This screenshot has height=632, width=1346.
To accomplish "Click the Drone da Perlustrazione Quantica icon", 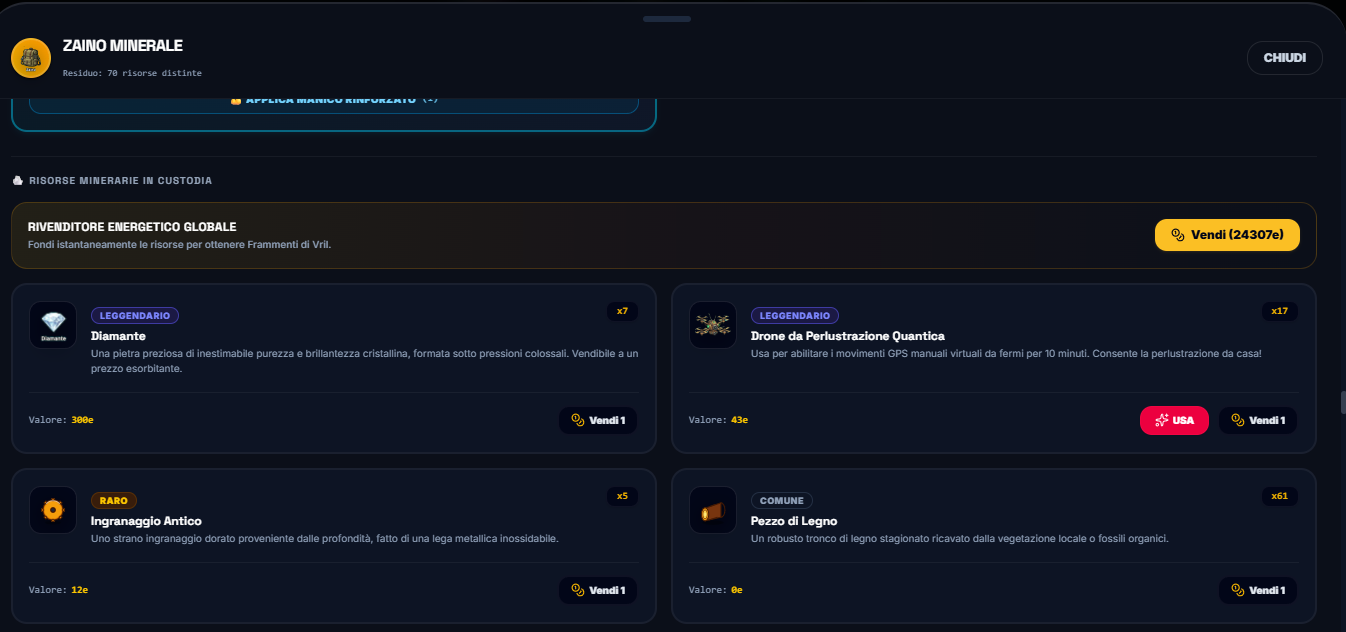I will tap(713, 325).
